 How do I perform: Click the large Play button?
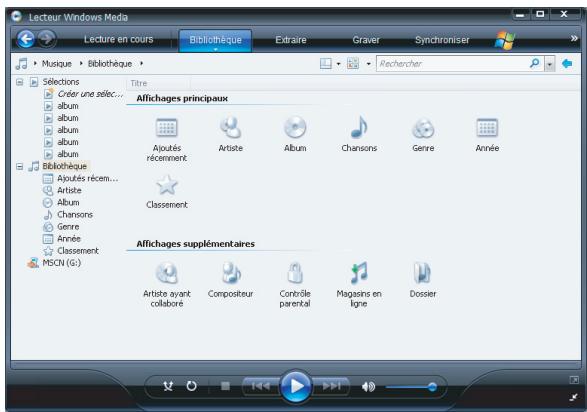[295, 386]
